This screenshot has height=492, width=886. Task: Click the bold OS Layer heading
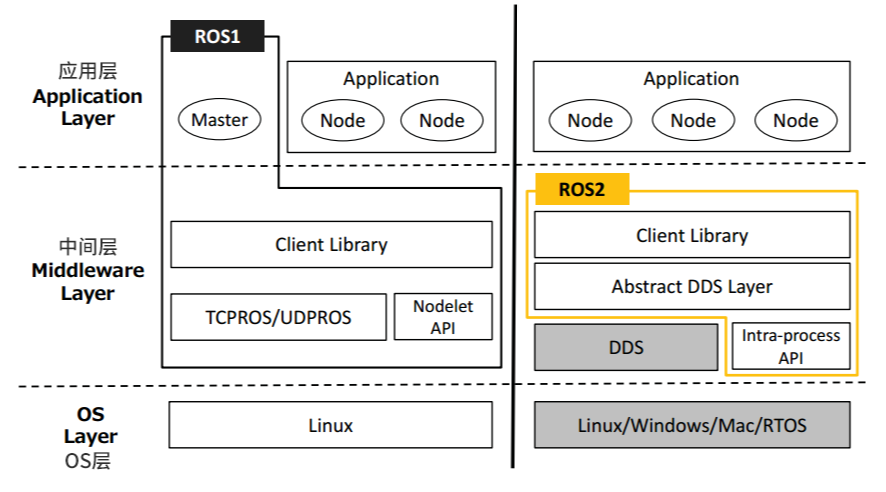coord(90,425)
